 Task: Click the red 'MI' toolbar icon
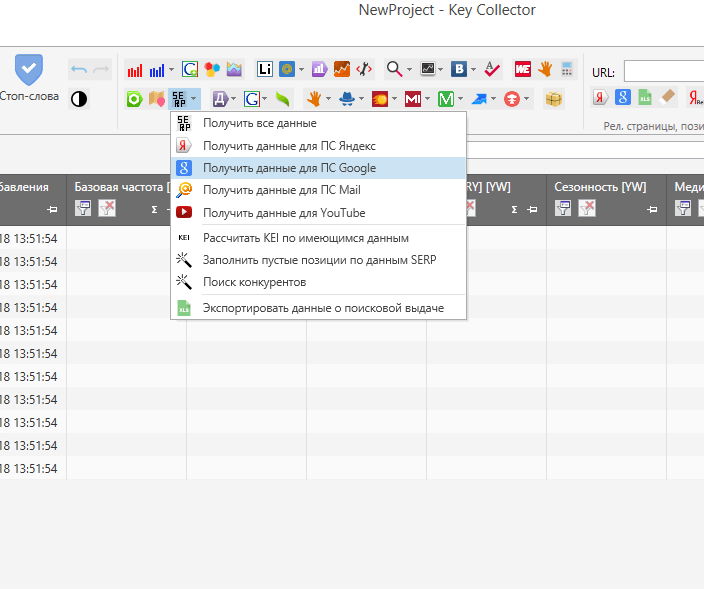(x=412, y=98)
